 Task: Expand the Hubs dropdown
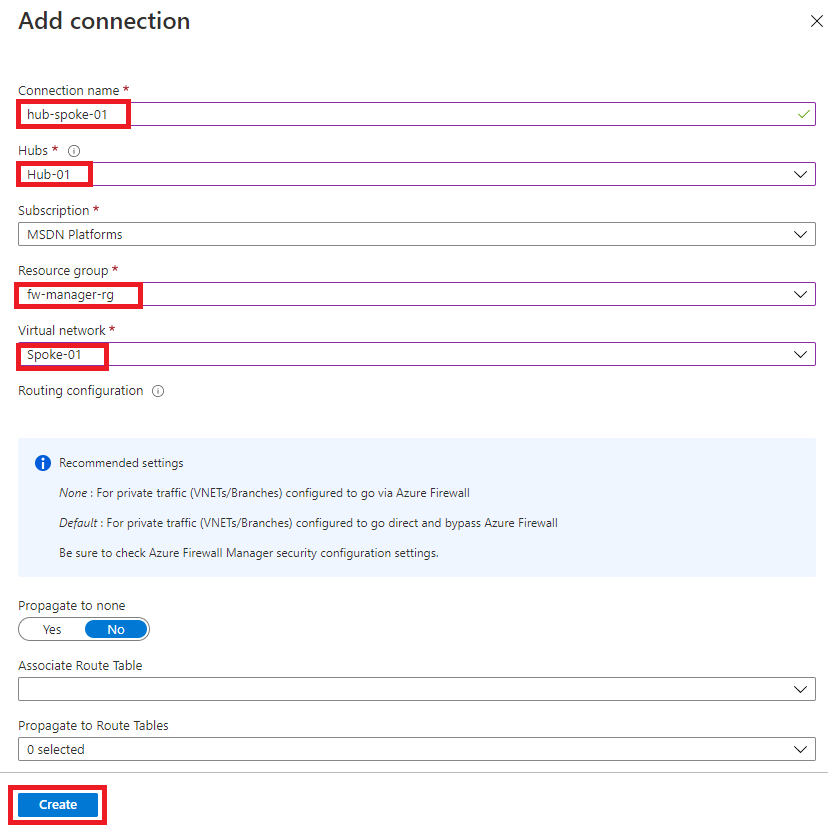800,173
